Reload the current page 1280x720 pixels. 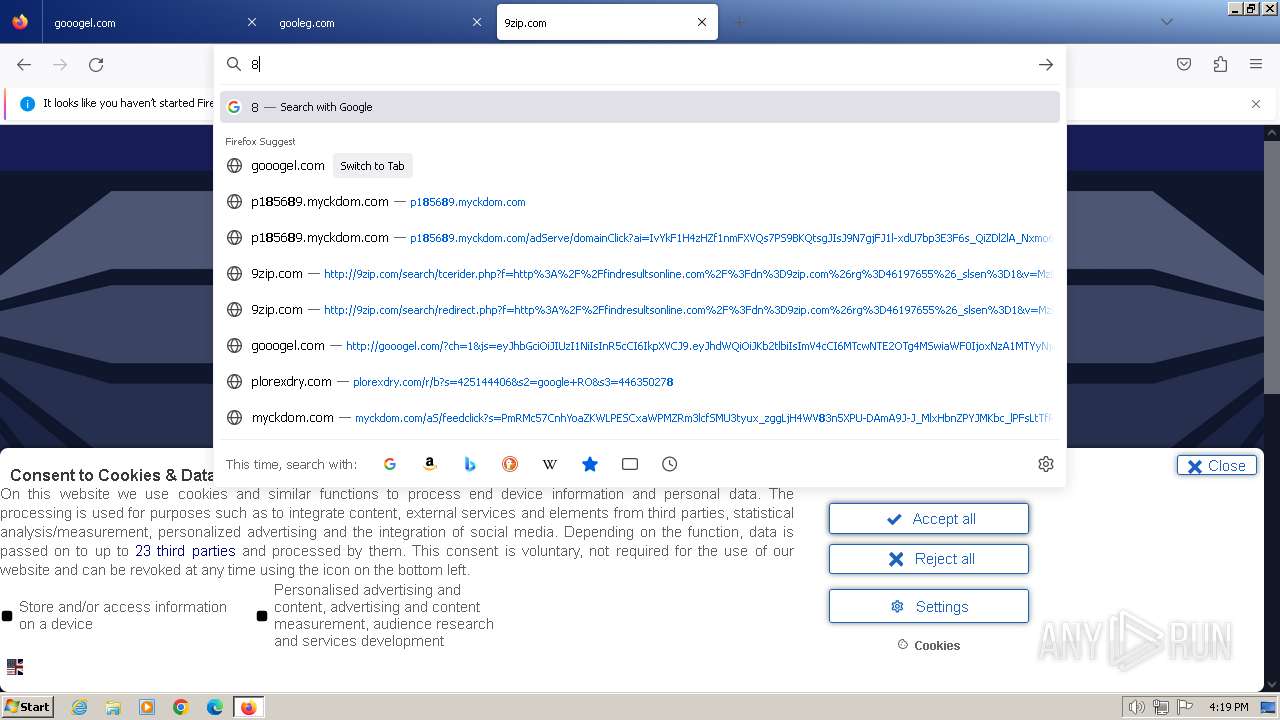96,64
